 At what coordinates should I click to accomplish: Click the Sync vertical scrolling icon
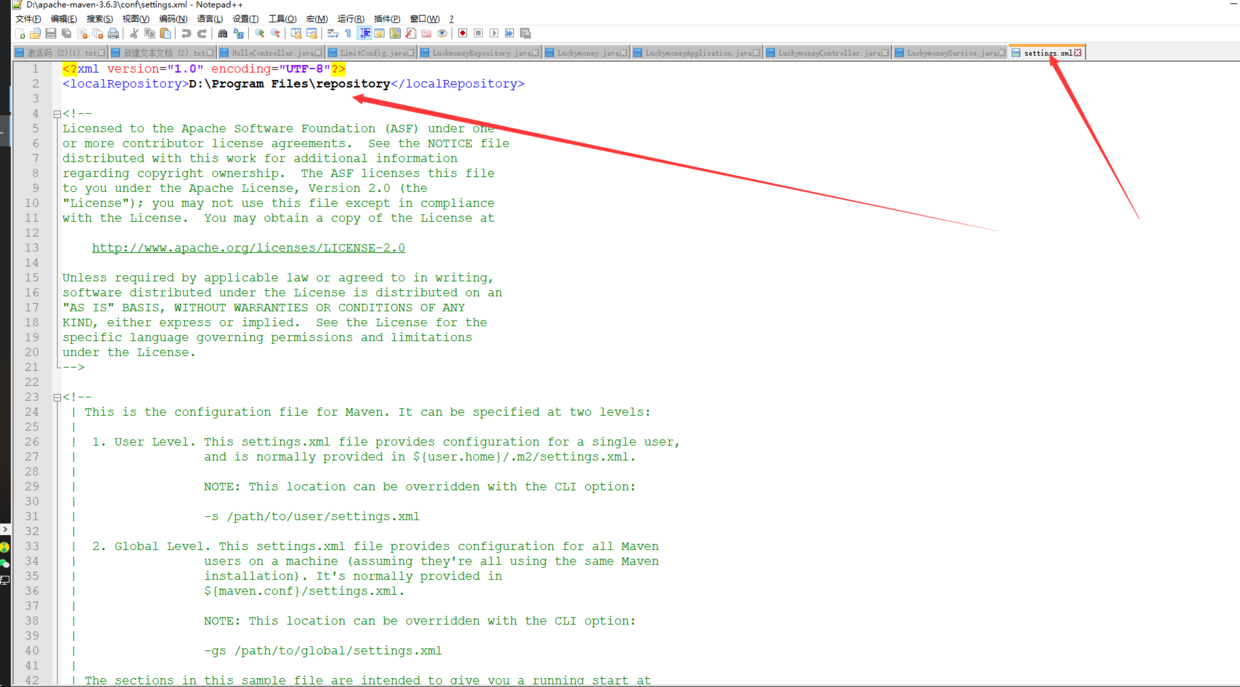[296, 33]
